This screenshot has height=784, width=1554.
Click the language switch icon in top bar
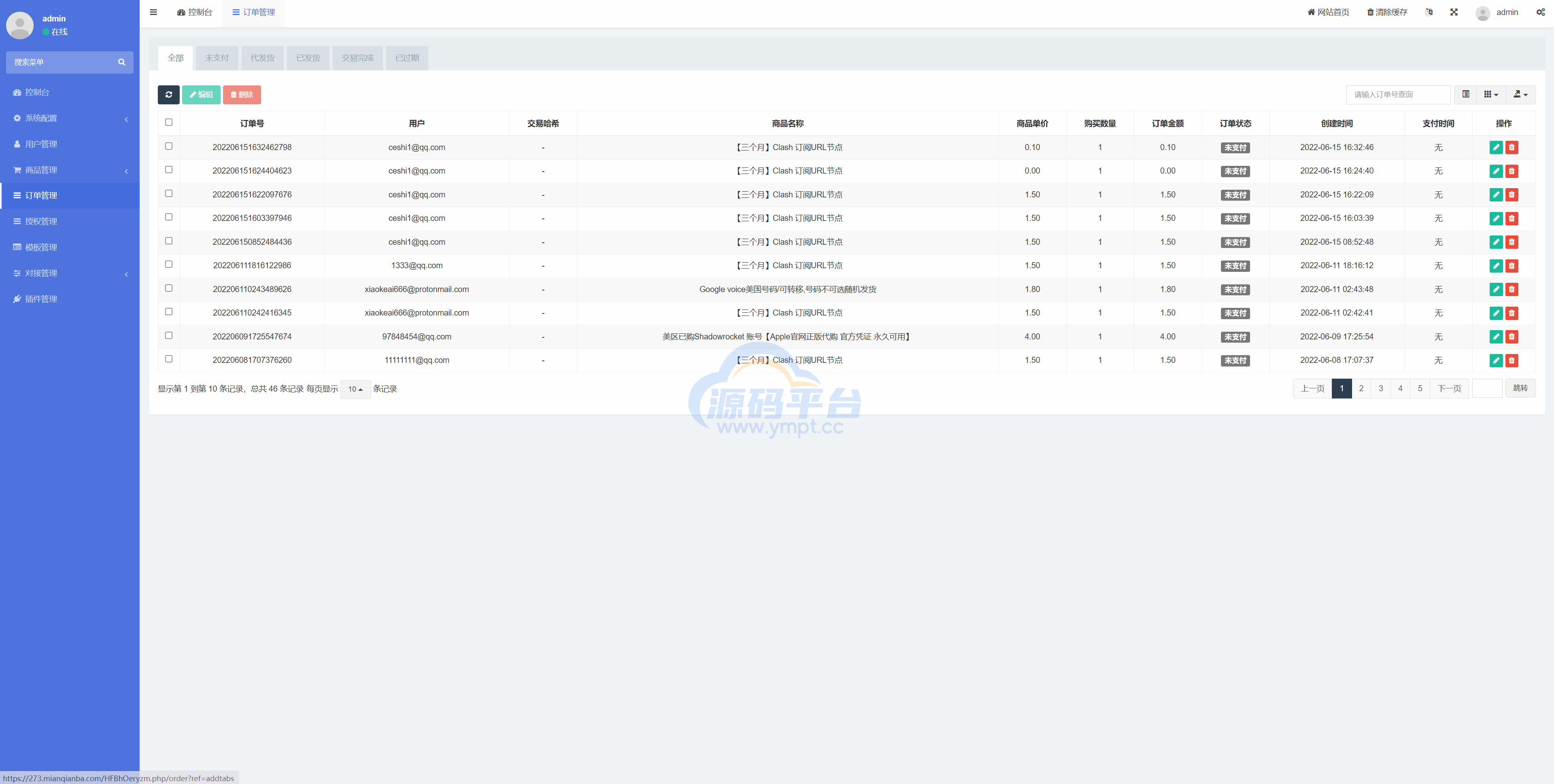tap(1429, 12)
